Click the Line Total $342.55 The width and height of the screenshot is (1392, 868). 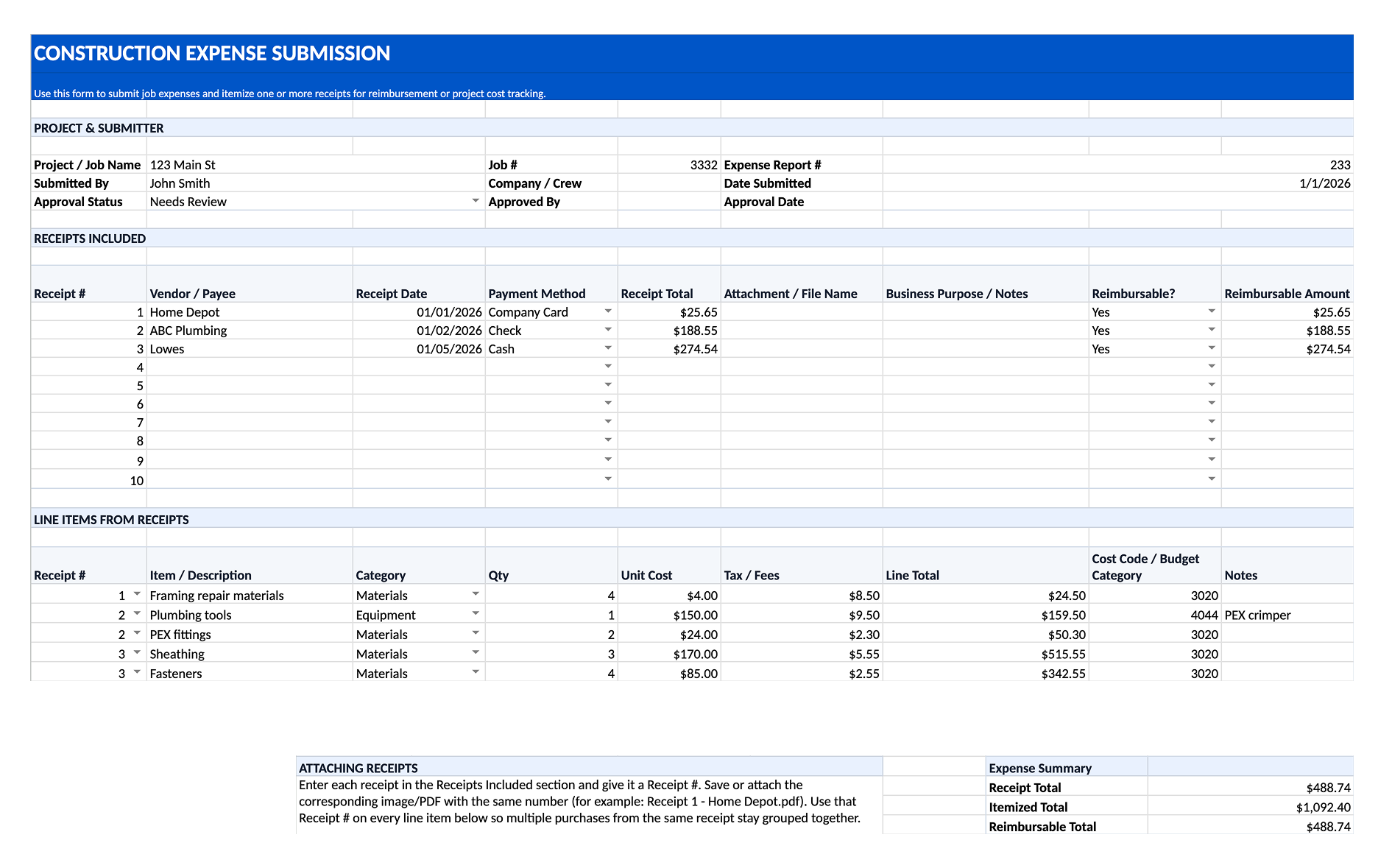(x=986, y=673)
